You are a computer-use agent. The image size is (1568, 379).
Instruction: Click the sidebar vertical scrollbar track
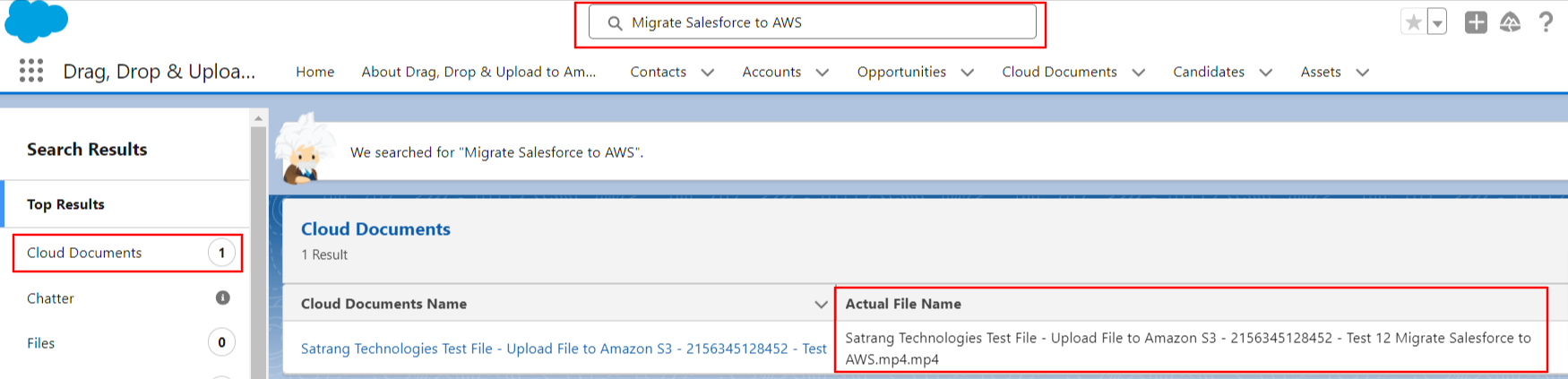click(x=259, y=252)
